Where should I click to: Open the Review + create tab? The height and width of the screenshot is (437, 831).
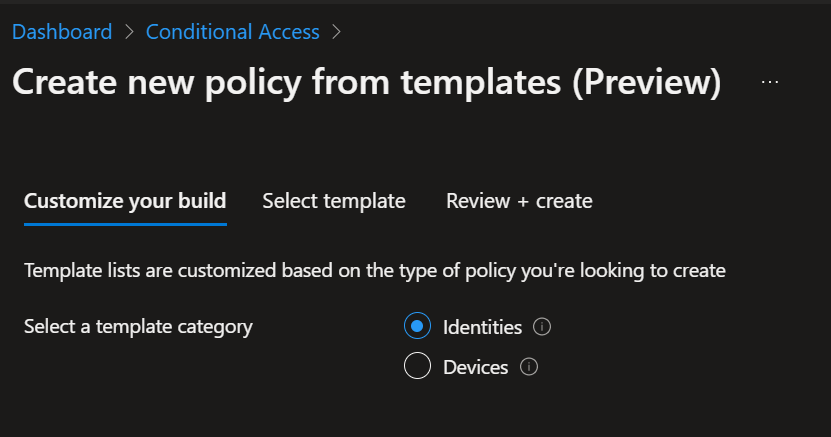[x=519, y=201]
